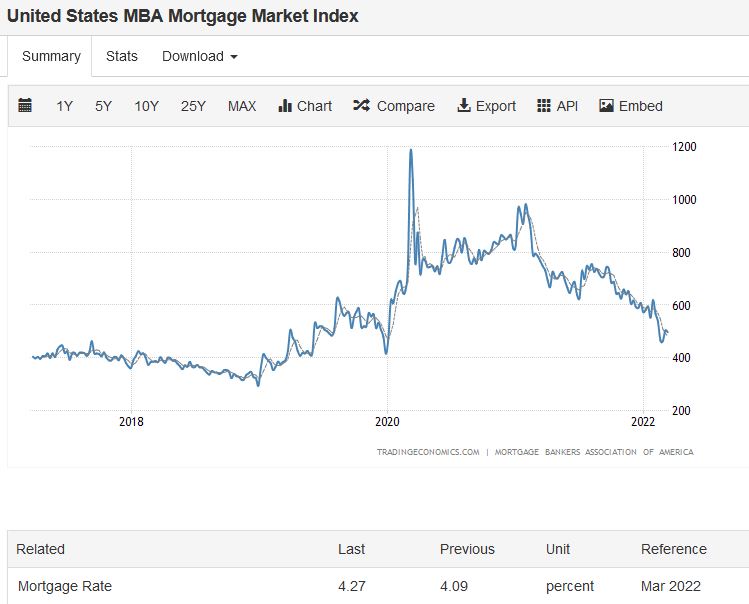Click the Reference column header
Screen dimensions: 749x604
(x=673, y=549)
